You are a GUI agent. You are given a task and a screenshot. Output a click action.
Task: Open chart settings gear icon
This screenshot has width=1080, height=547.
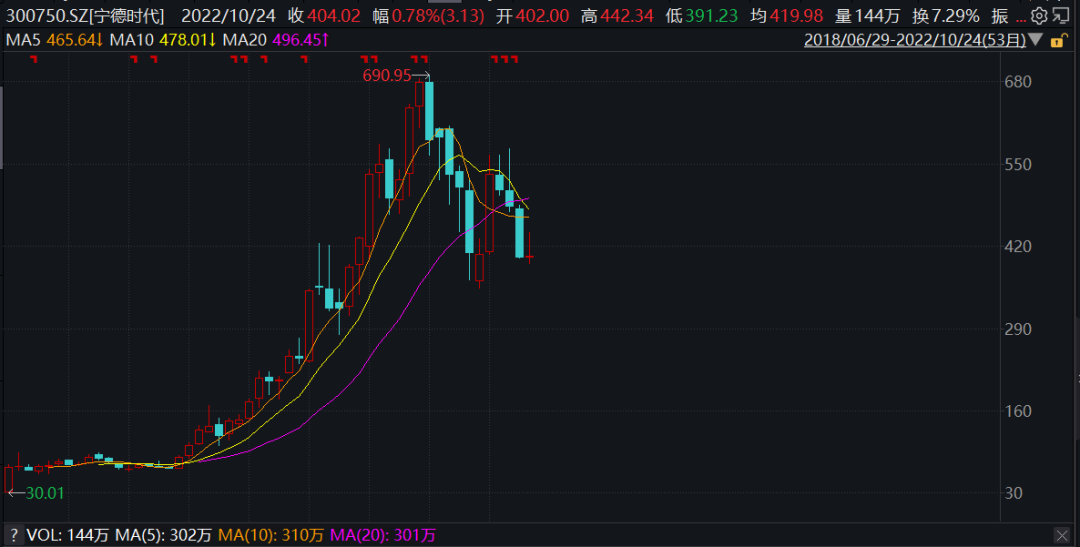click(1040, 17)
